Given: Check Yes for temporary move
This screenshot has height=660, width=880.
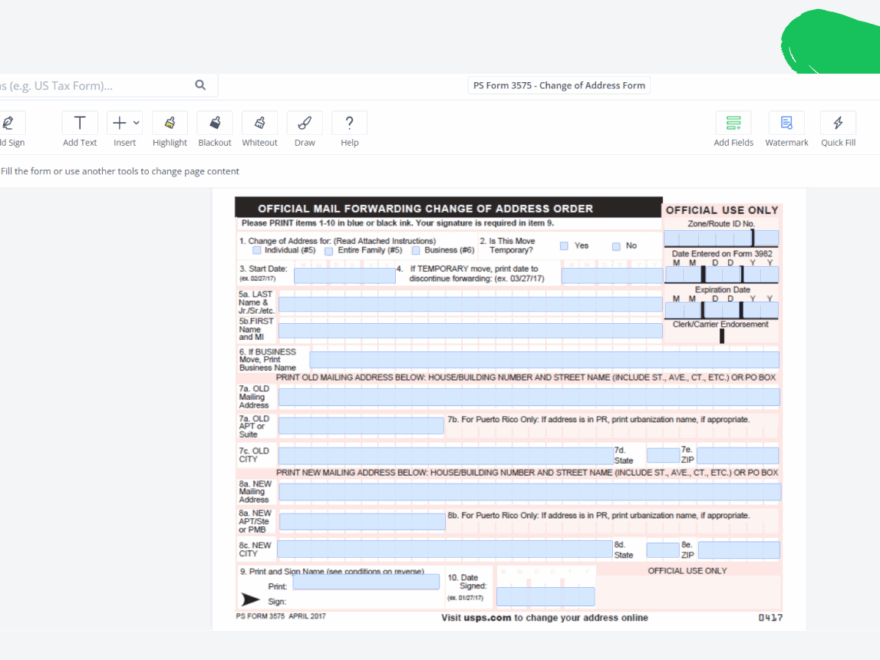Looking at the screenshot, I should (564, 246).
